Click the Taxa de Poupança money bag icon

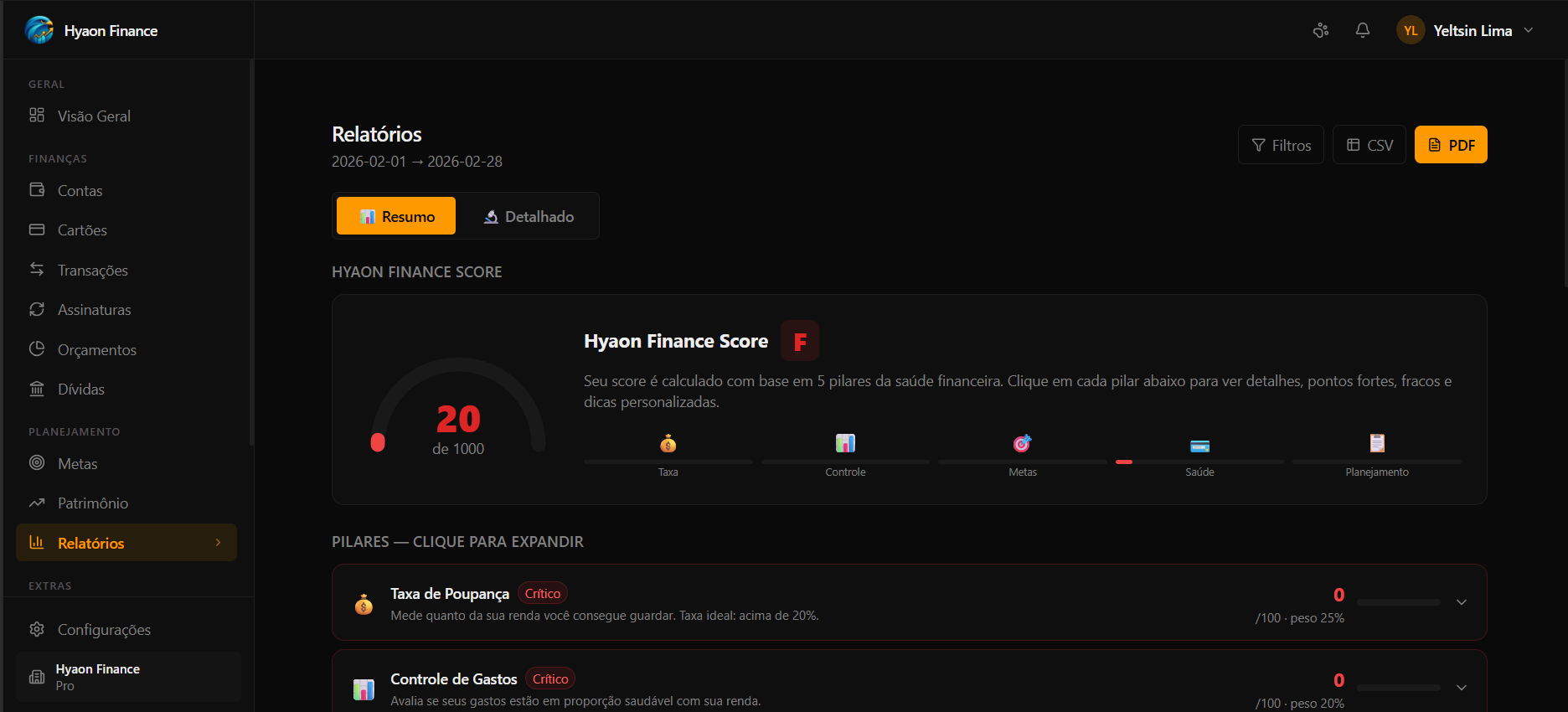364,604
